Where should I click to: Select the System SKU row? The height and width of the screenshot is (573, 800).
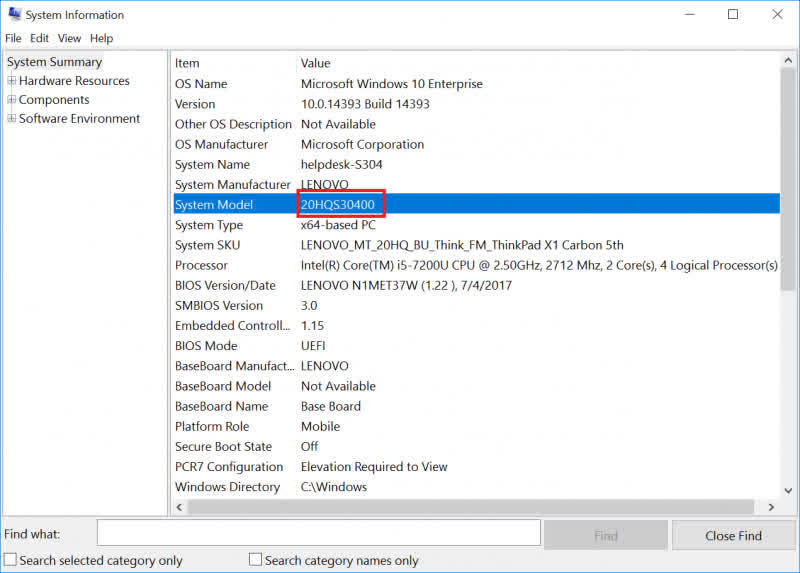point(477,245)
